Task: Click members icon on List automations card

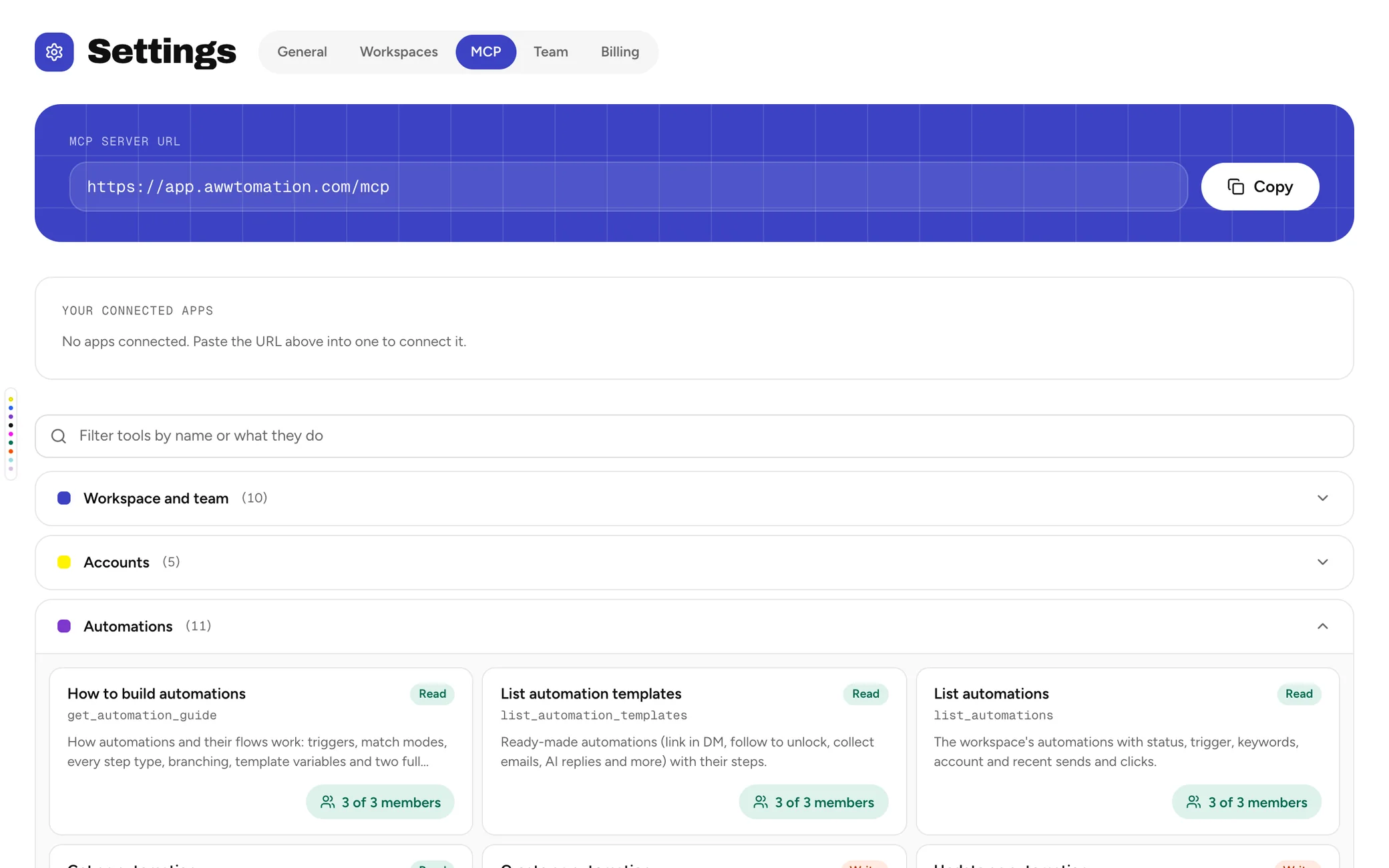Action: [1193, 802]
